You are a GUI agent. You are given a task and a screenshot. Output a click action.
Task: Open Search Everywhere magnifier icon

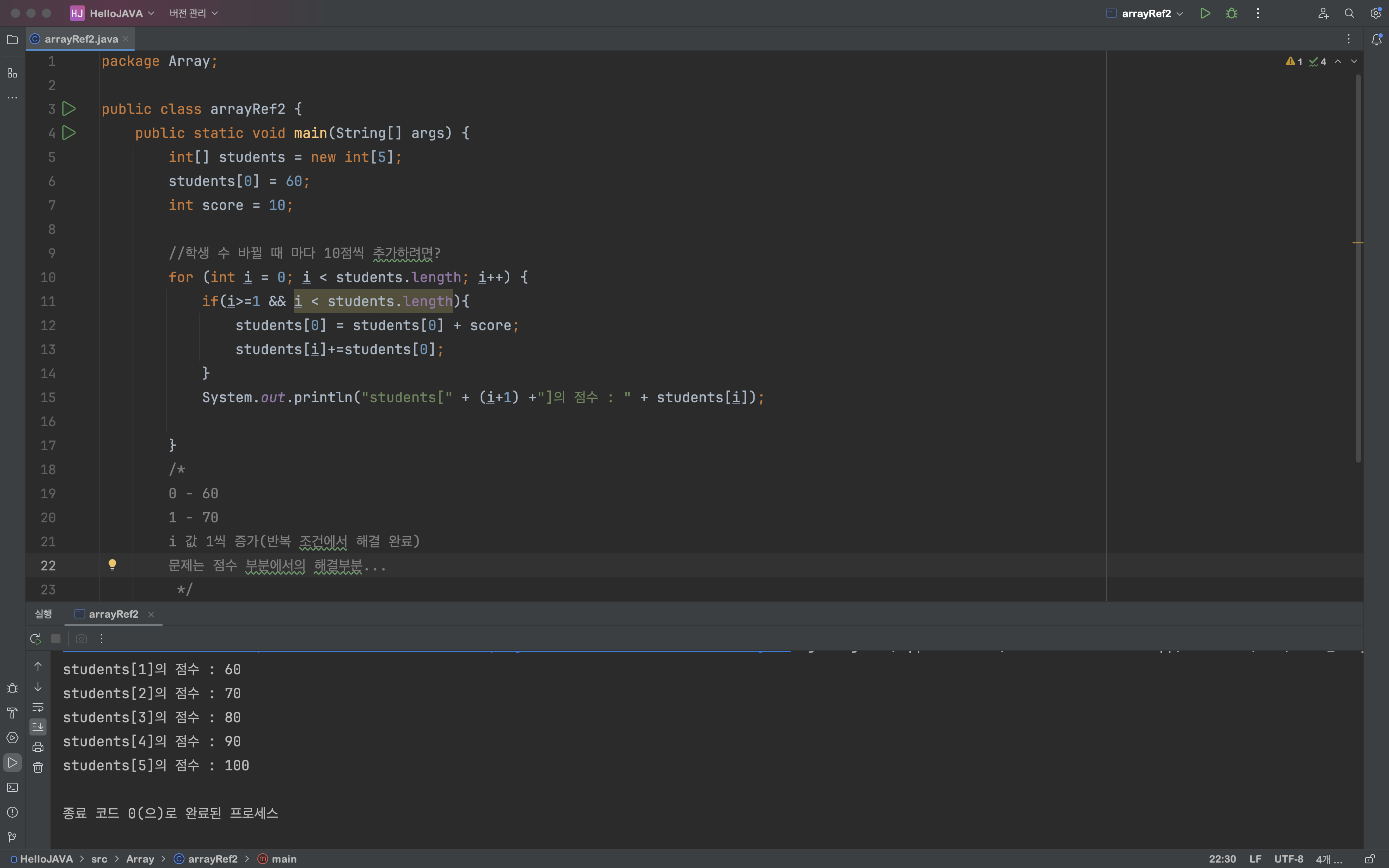(x=1349, y=13)
